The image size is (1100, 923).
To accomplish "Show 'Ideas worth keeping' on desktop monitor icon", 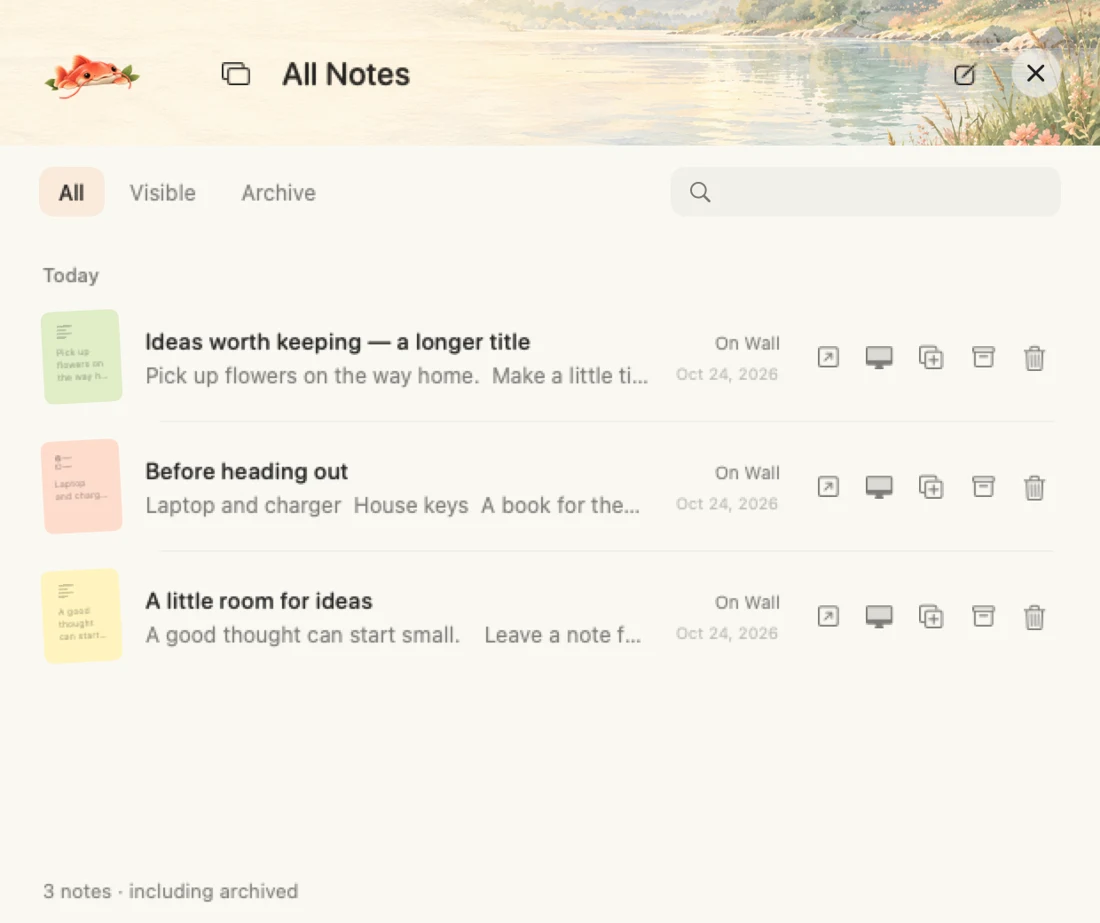I will coord(879,357).
